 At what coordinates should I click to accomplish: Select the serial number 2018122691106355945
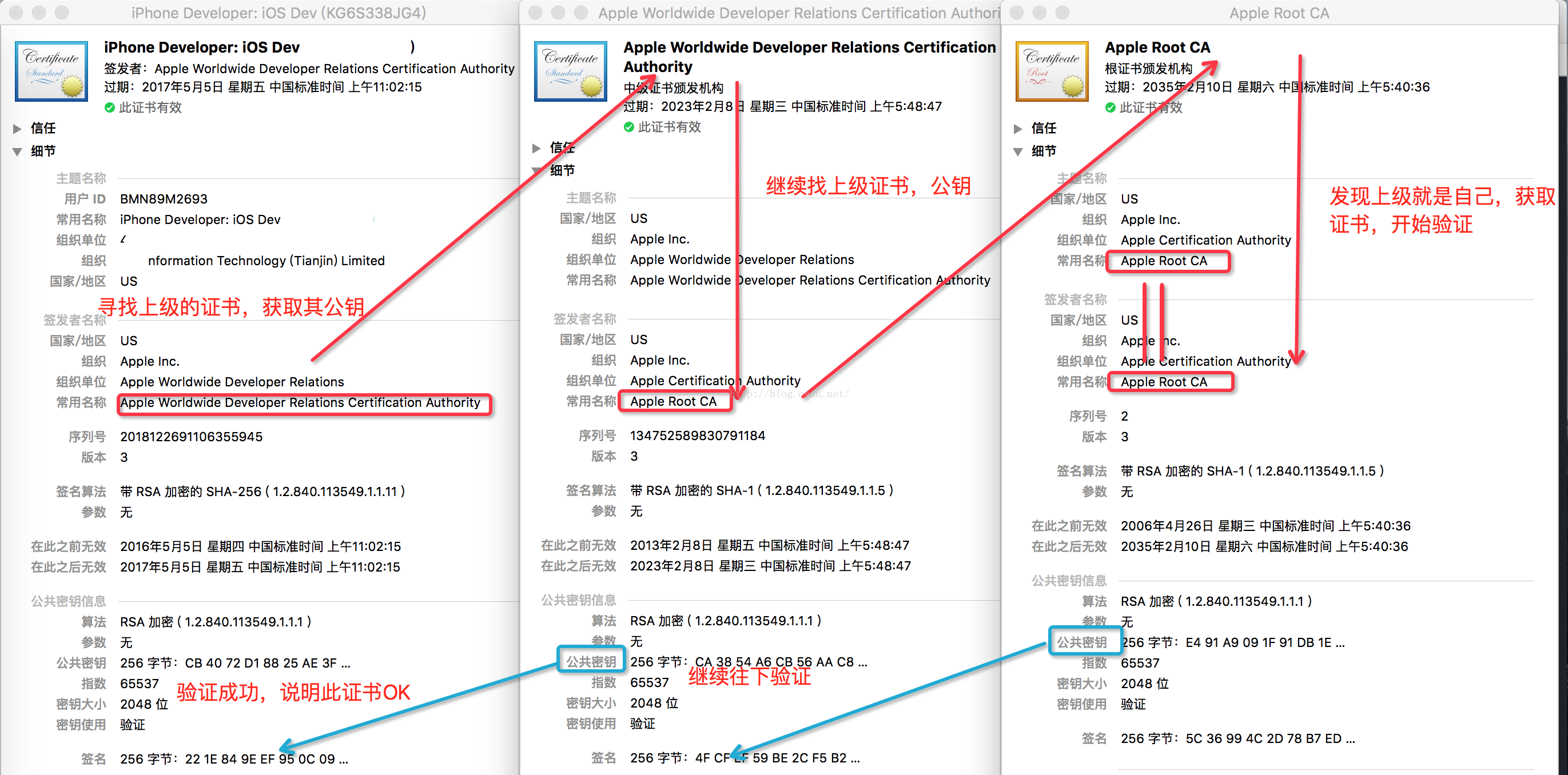pyautogui.click(x=191, y=437)
